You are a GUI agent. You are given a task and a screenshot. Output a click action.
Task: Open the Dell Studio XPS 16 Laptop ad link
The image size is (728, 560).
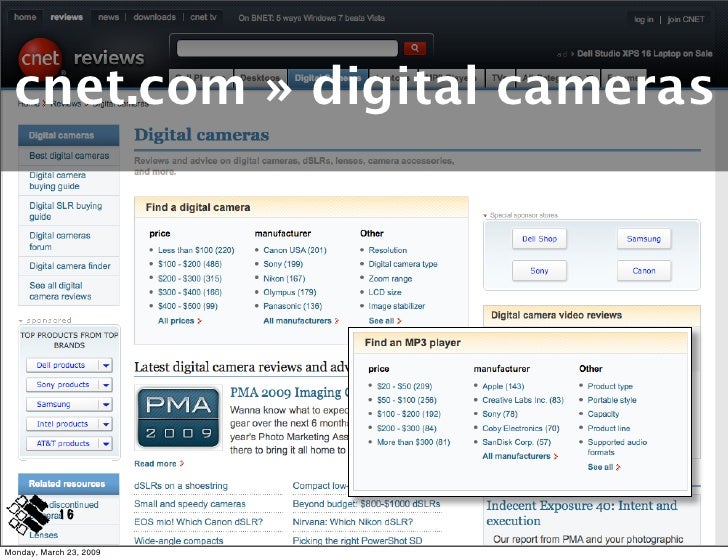[644, 53]
